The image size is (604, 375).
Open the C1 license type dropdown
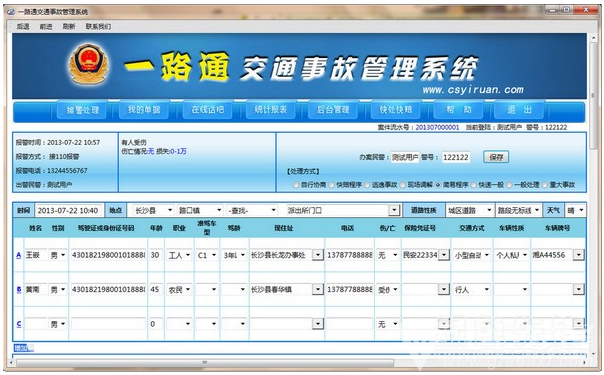207,255
